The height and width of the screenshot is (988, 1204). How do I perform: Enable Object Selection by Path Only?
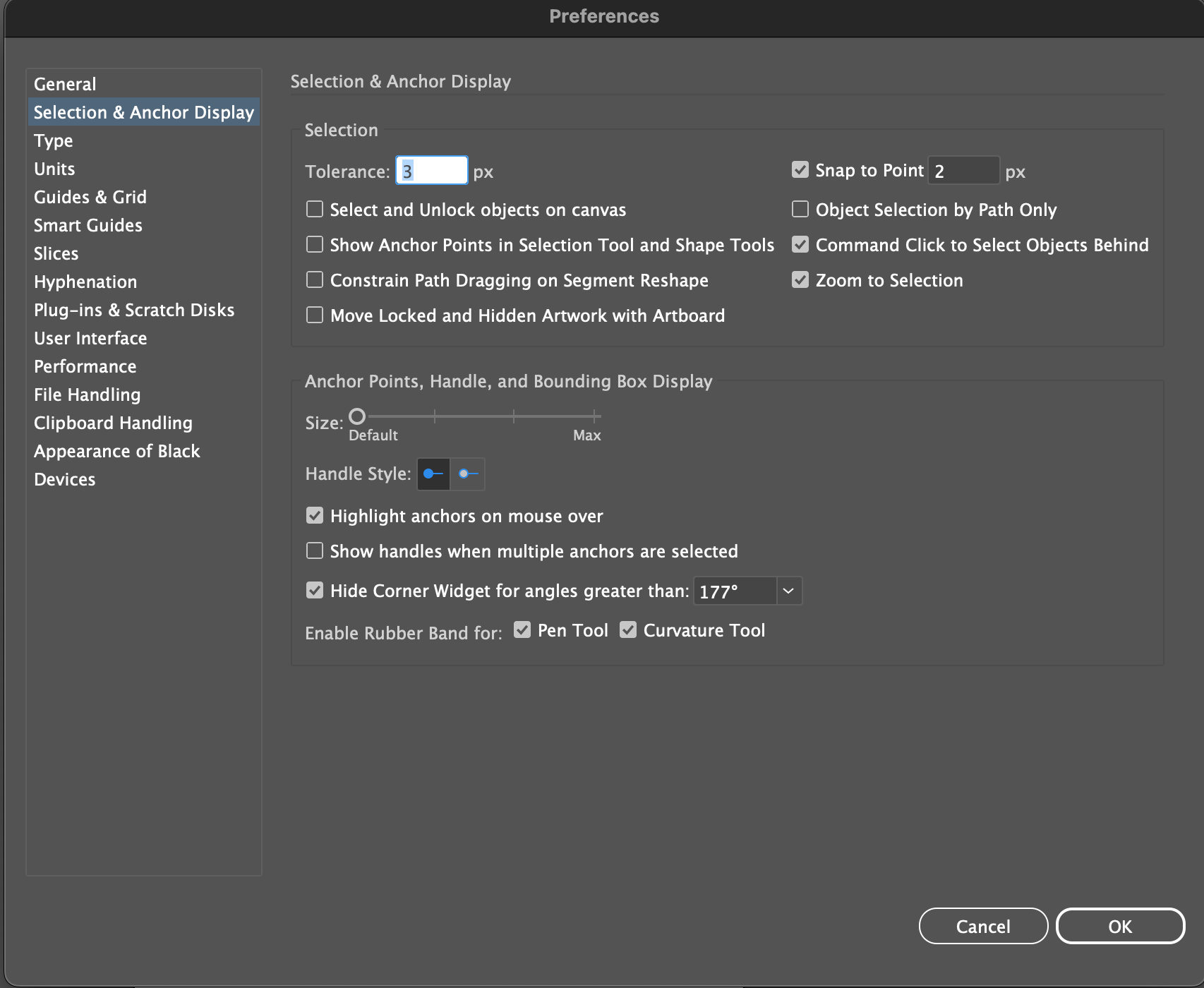[800, 209]
